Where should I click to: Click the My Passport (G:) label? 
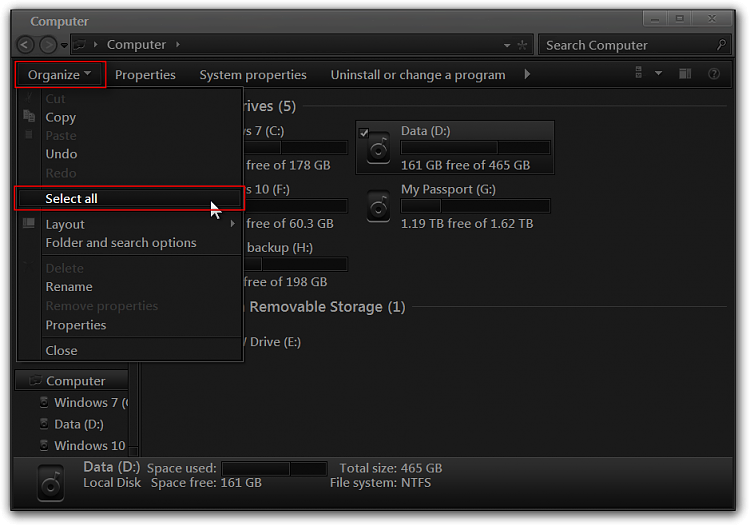tap(448, 189)
